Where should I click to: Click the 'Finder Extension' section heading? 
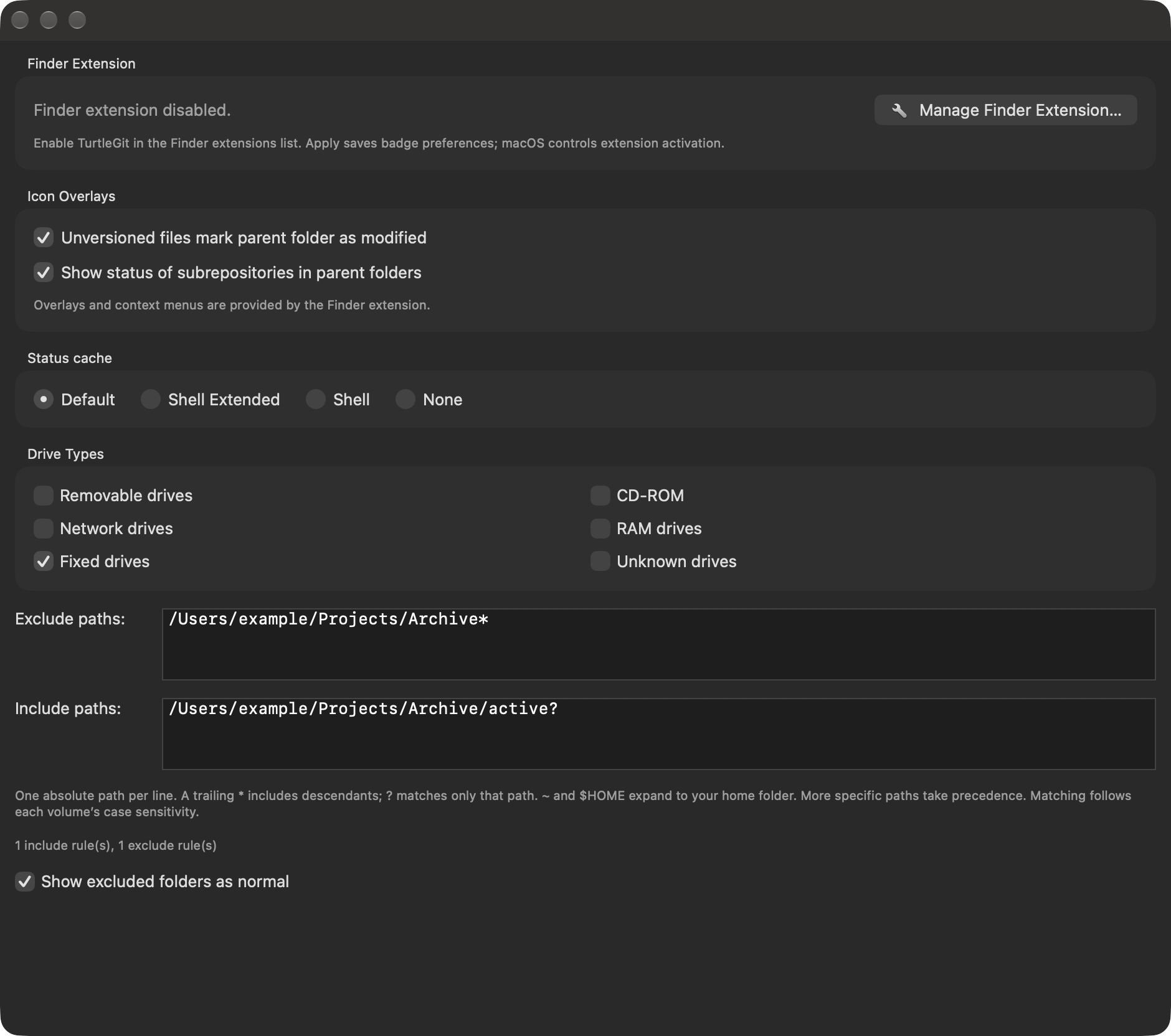point(82,64)
